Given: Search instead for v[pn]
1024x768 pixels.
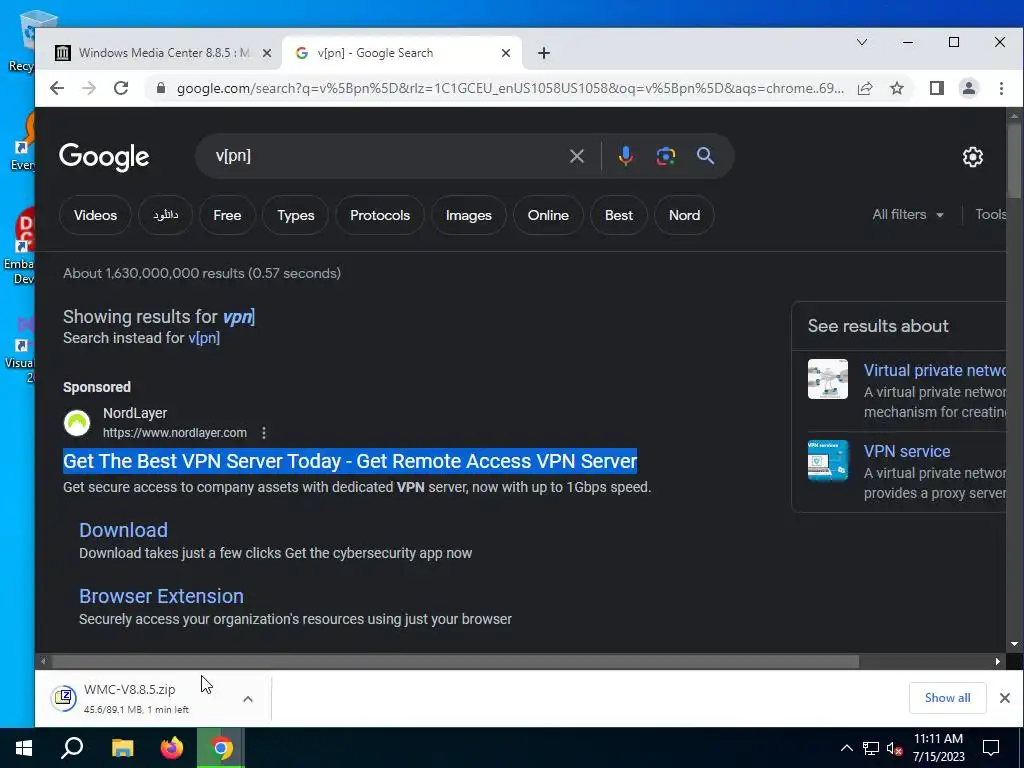Looking at the screenshot, I should (204, 338).
